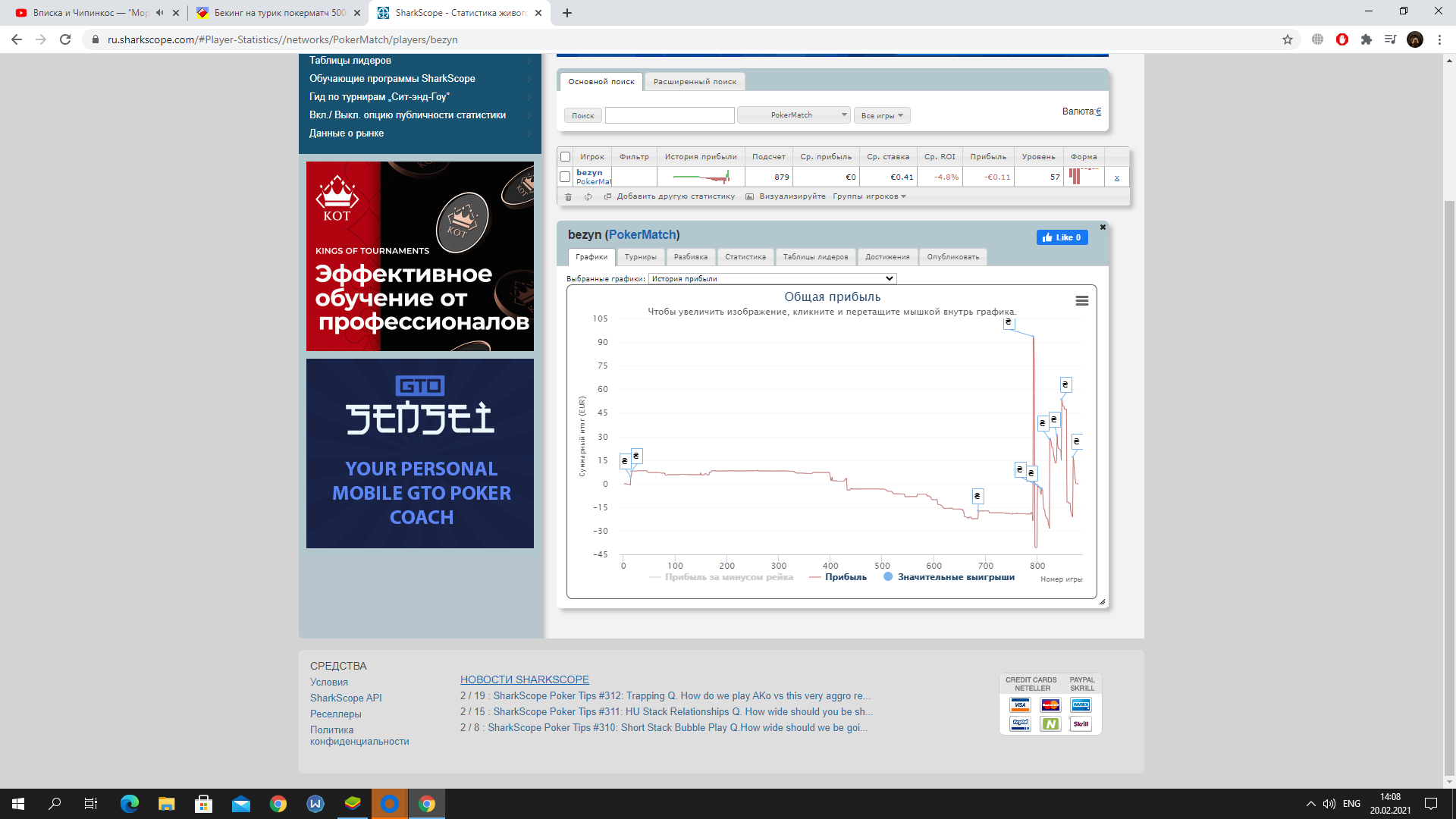Expand Таблицы лидеров sidebar item
This screenshot has height=819, width=1456.
pos(420,61)
